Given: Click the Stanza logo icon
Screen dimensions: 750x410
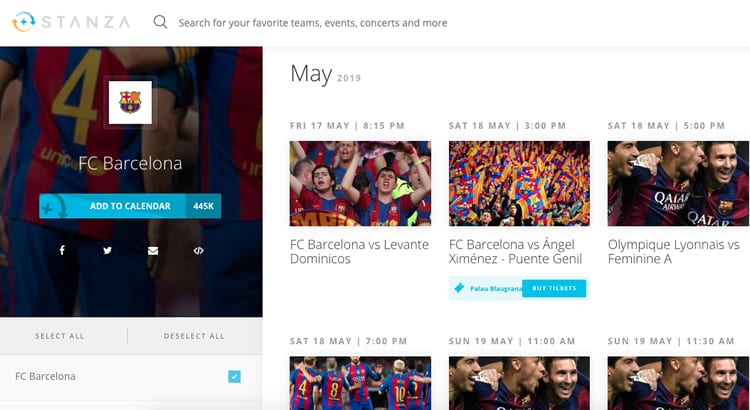Looking at the screenshot, I should [23, 22].
